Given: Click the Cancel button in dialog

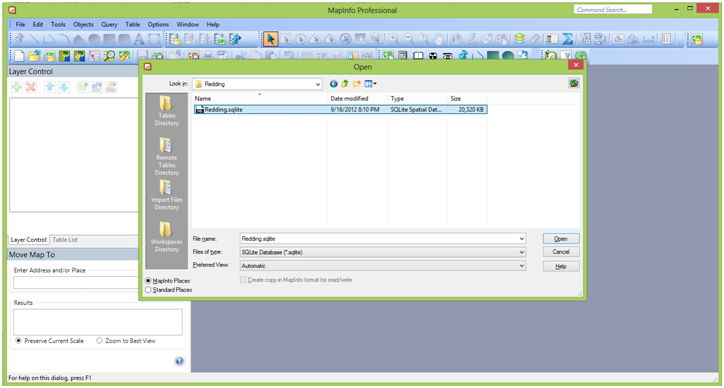Looking at the screenshot, I should [x=561, y=252].
